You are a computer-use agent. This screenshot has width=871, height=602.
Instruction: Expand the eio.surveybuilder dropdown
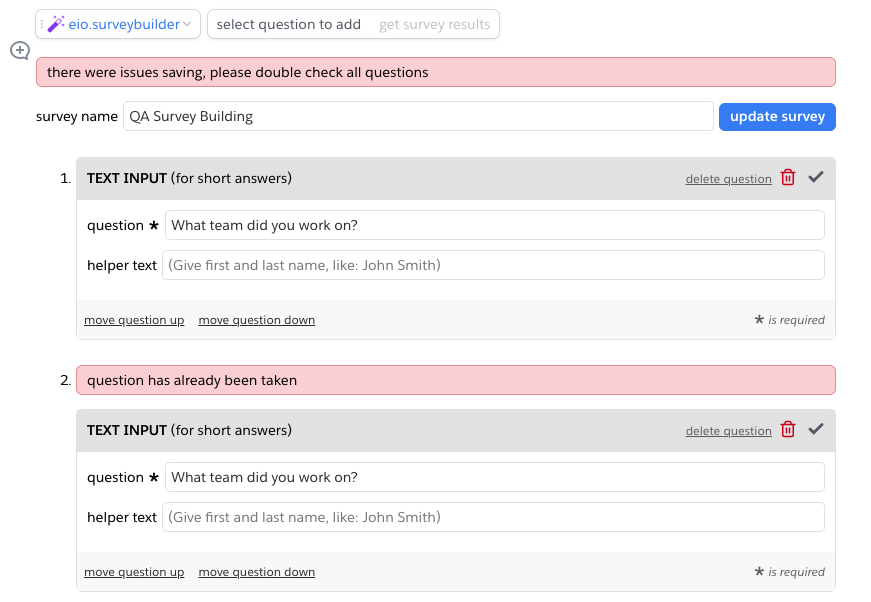click(x=187, y=24)
